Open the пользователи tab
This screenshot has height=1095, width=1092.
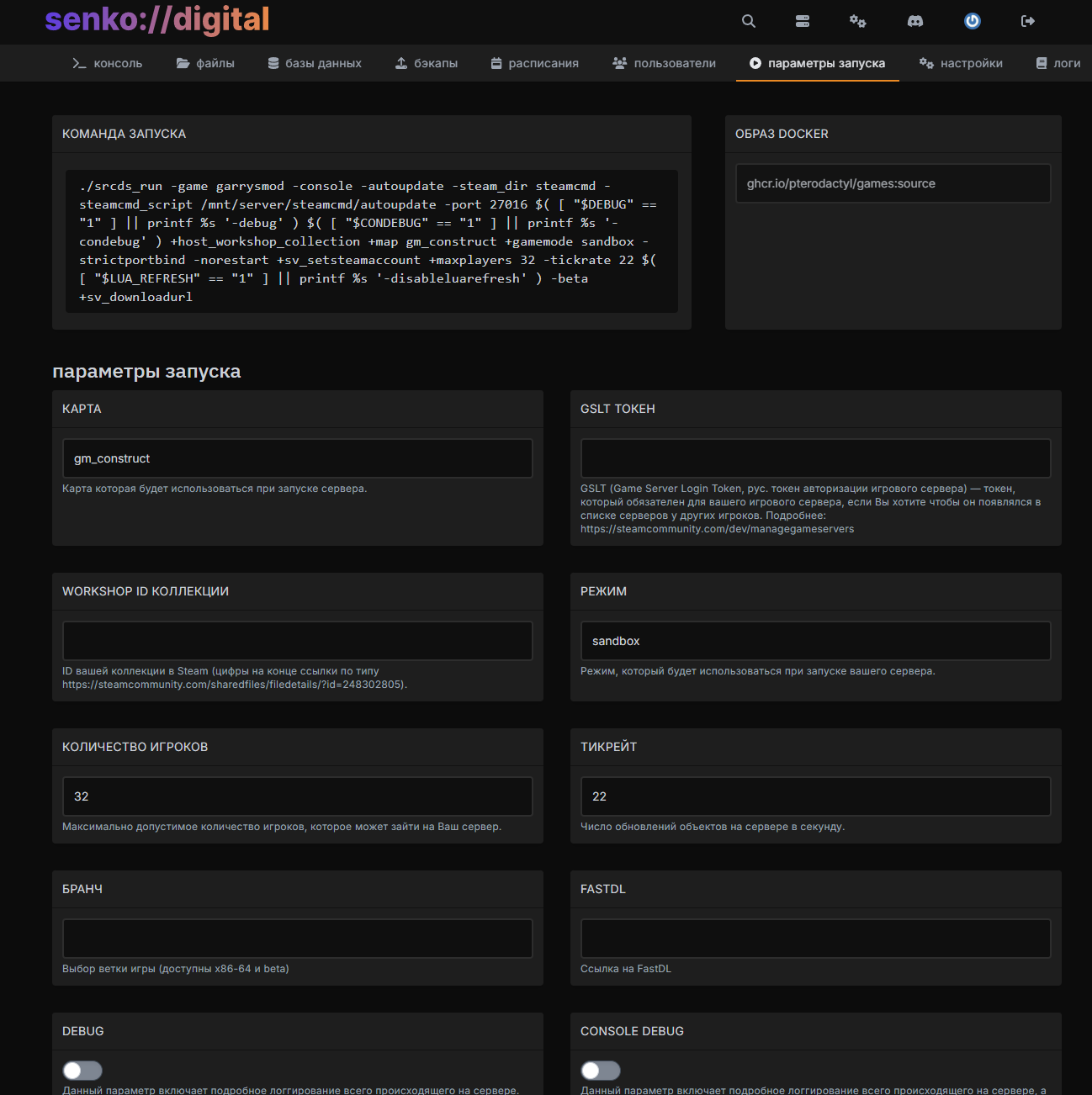[665, 63]
